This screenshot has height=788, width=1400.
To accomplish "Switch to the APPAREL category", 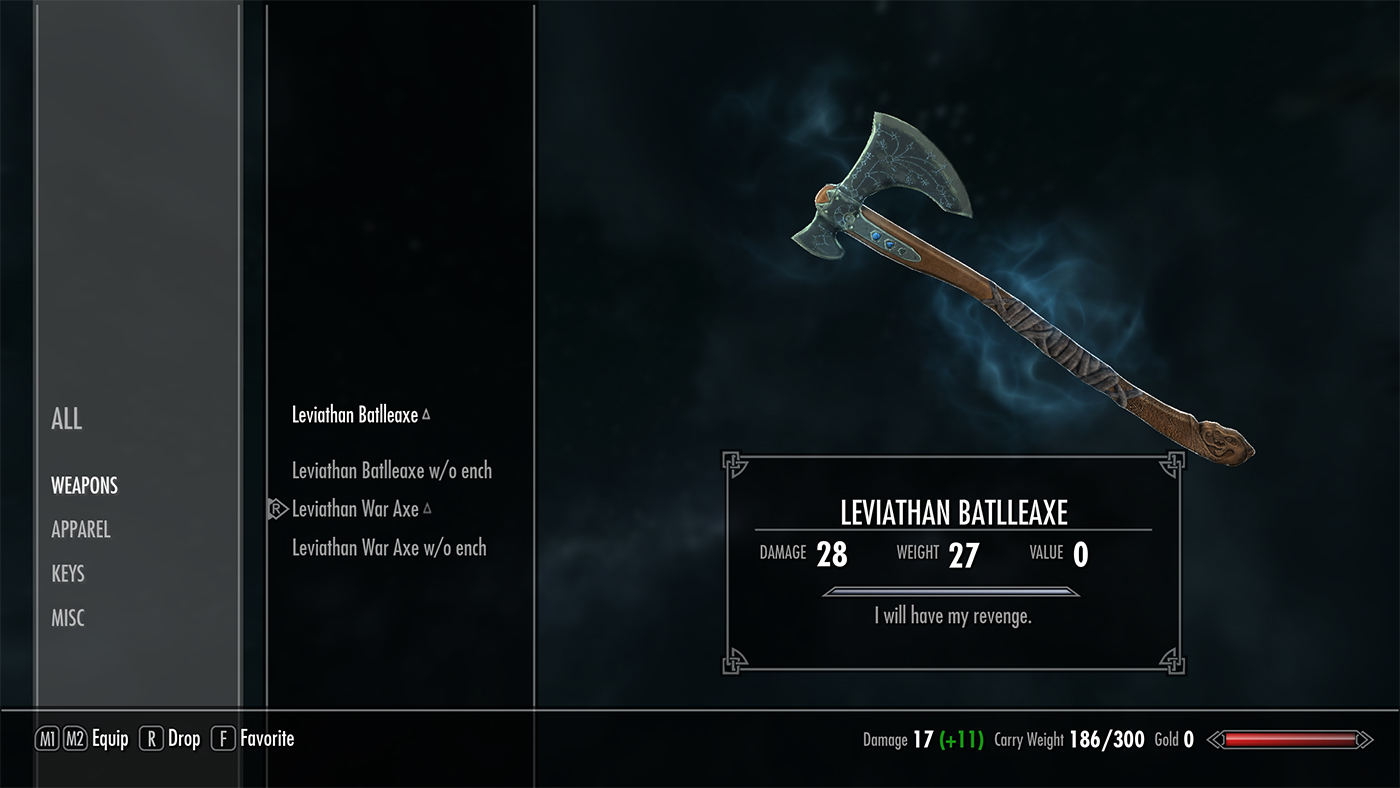I will [81, 530].
